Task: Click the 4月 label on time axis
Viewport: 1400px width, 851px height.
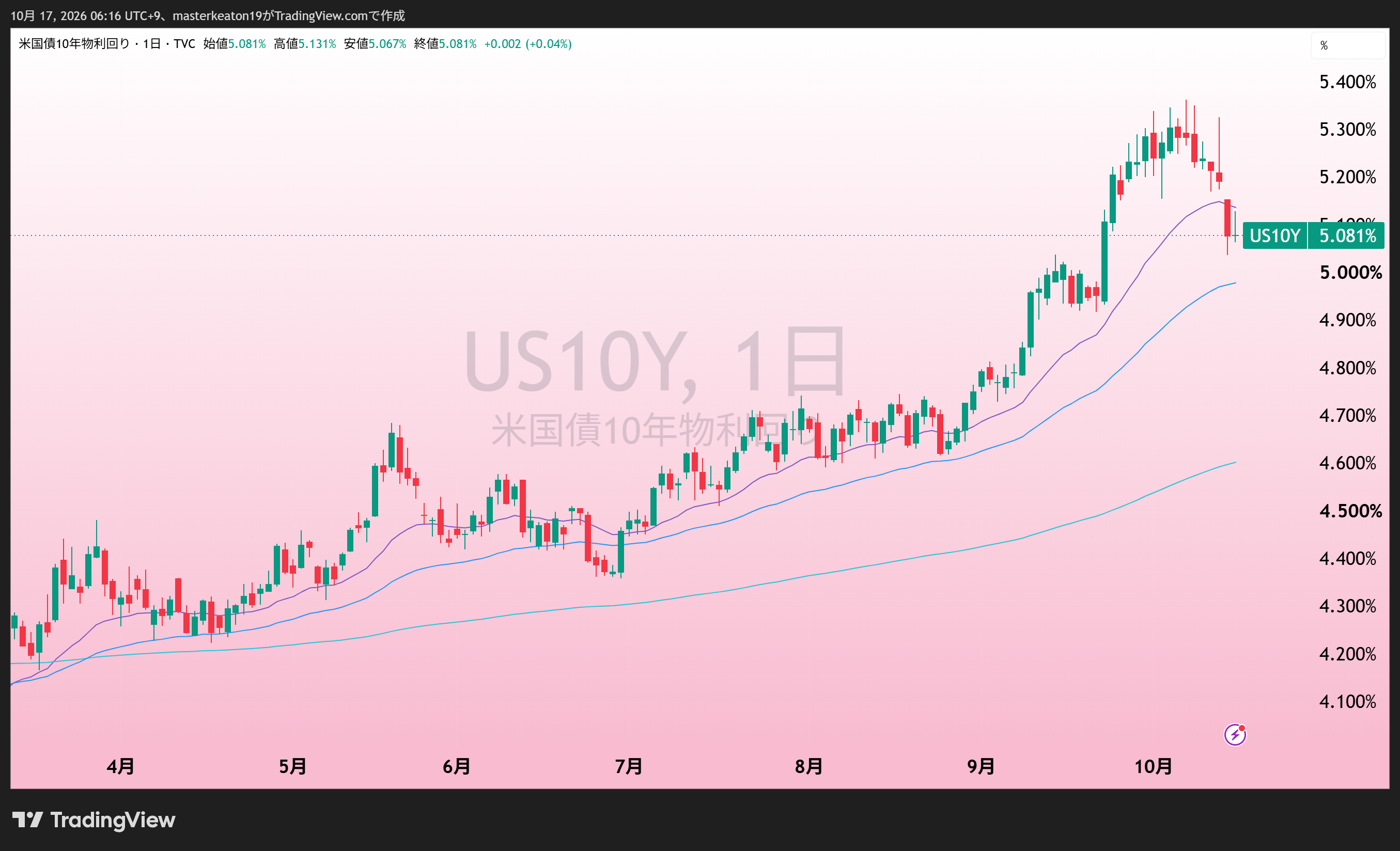Action: 120,766
